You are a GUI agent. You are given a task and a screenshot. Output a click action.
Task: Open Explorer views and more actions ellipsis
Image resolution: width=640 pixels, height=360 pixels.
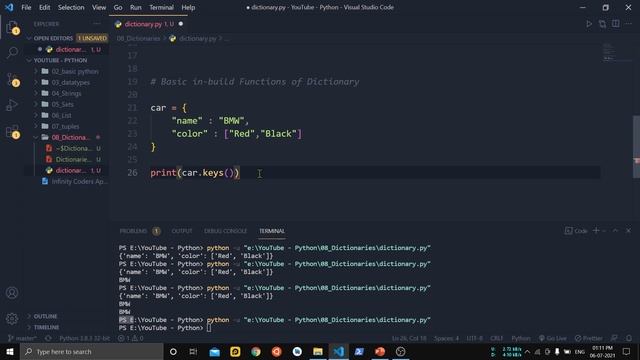pyautogui.click(x=97, y=24)
